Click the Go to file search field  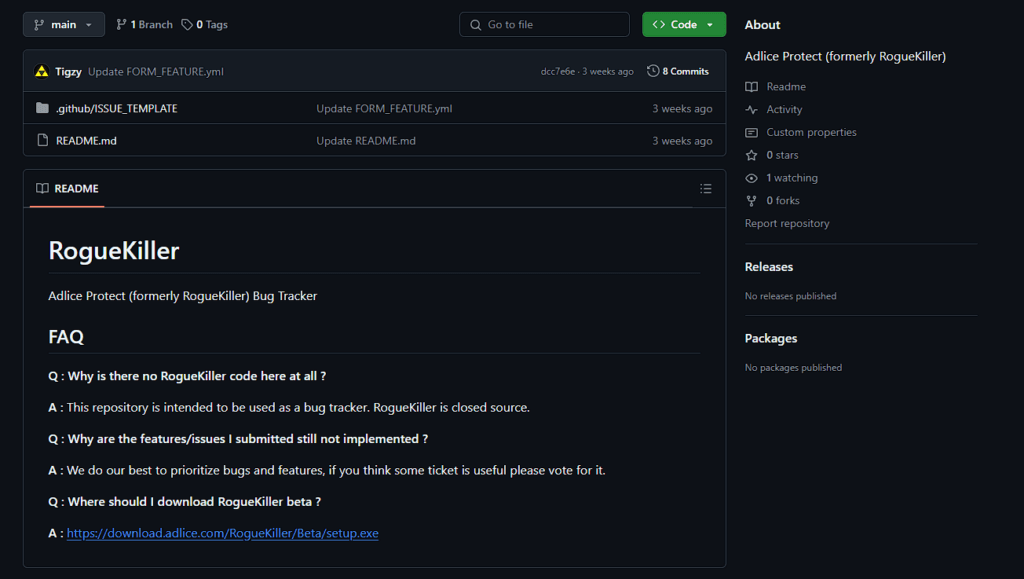544,25
